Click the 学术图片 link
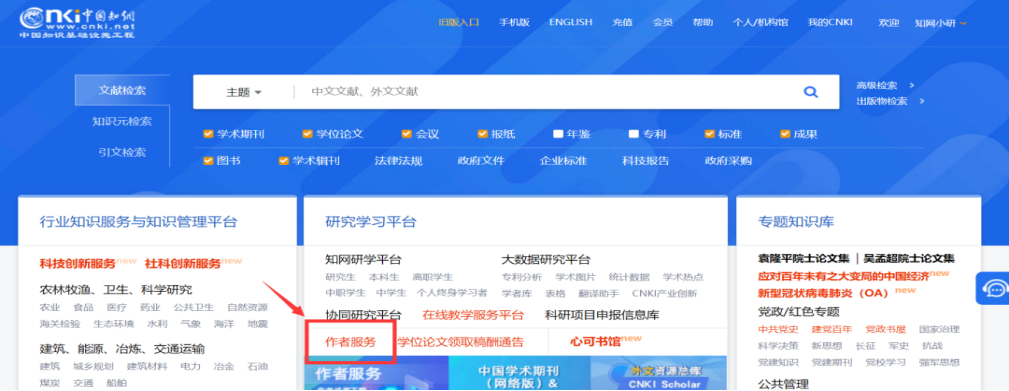1009x391 pixels. click(575, 277)
